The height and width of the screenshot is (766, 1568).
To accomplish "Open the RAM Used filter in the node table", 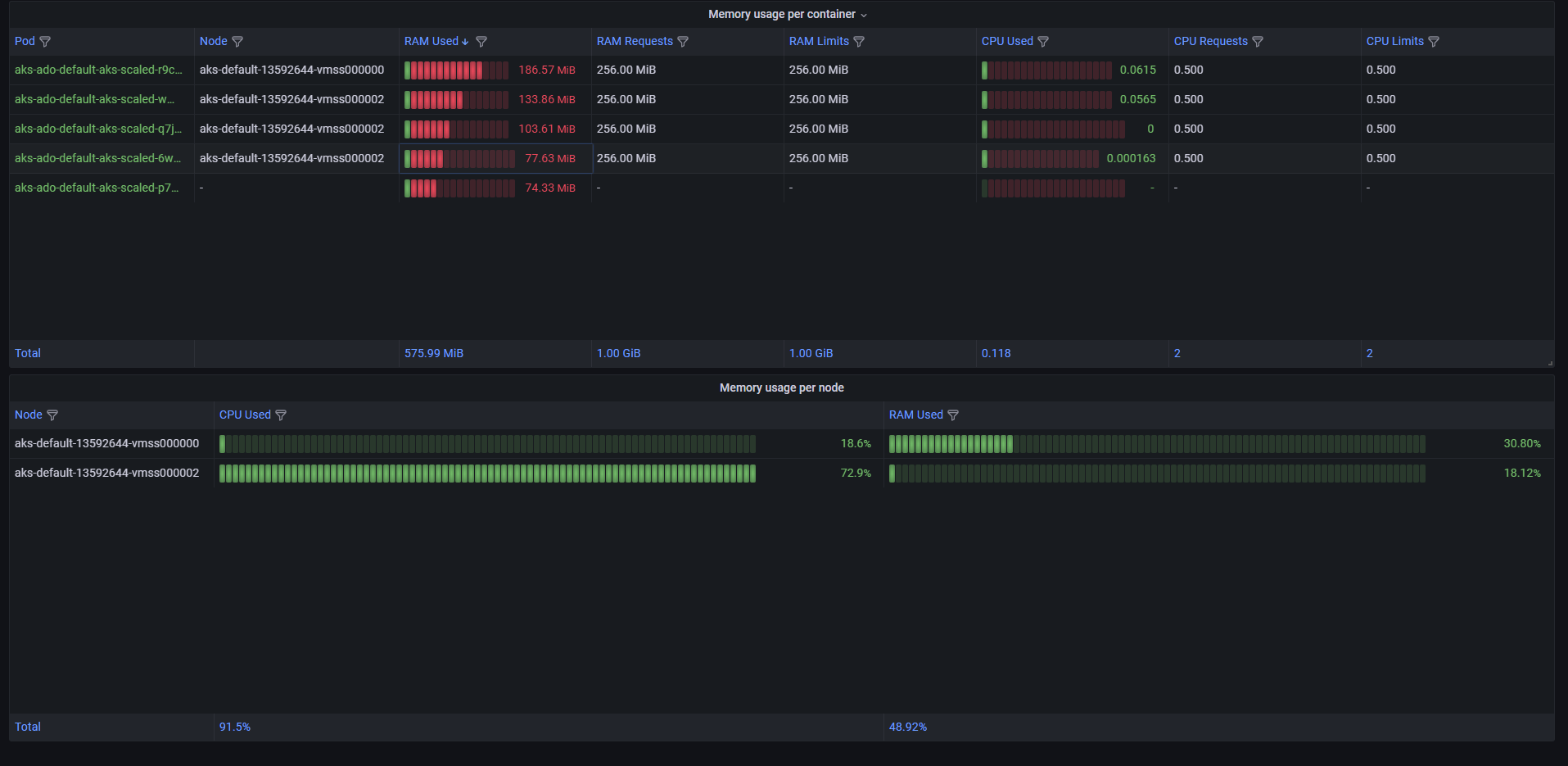I will [x=954, y=415].
